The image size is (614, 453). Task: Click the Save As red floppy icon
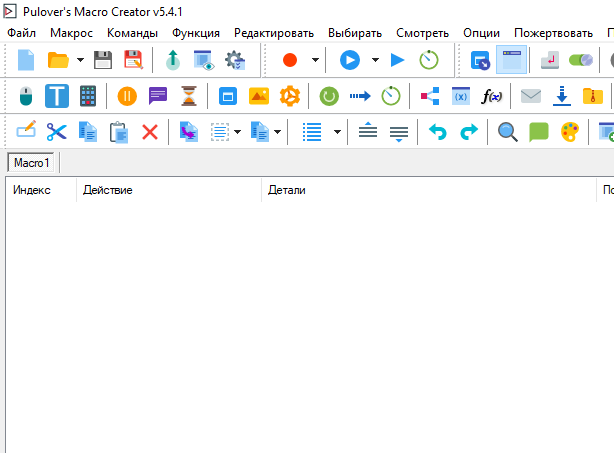tap(134, 60)
